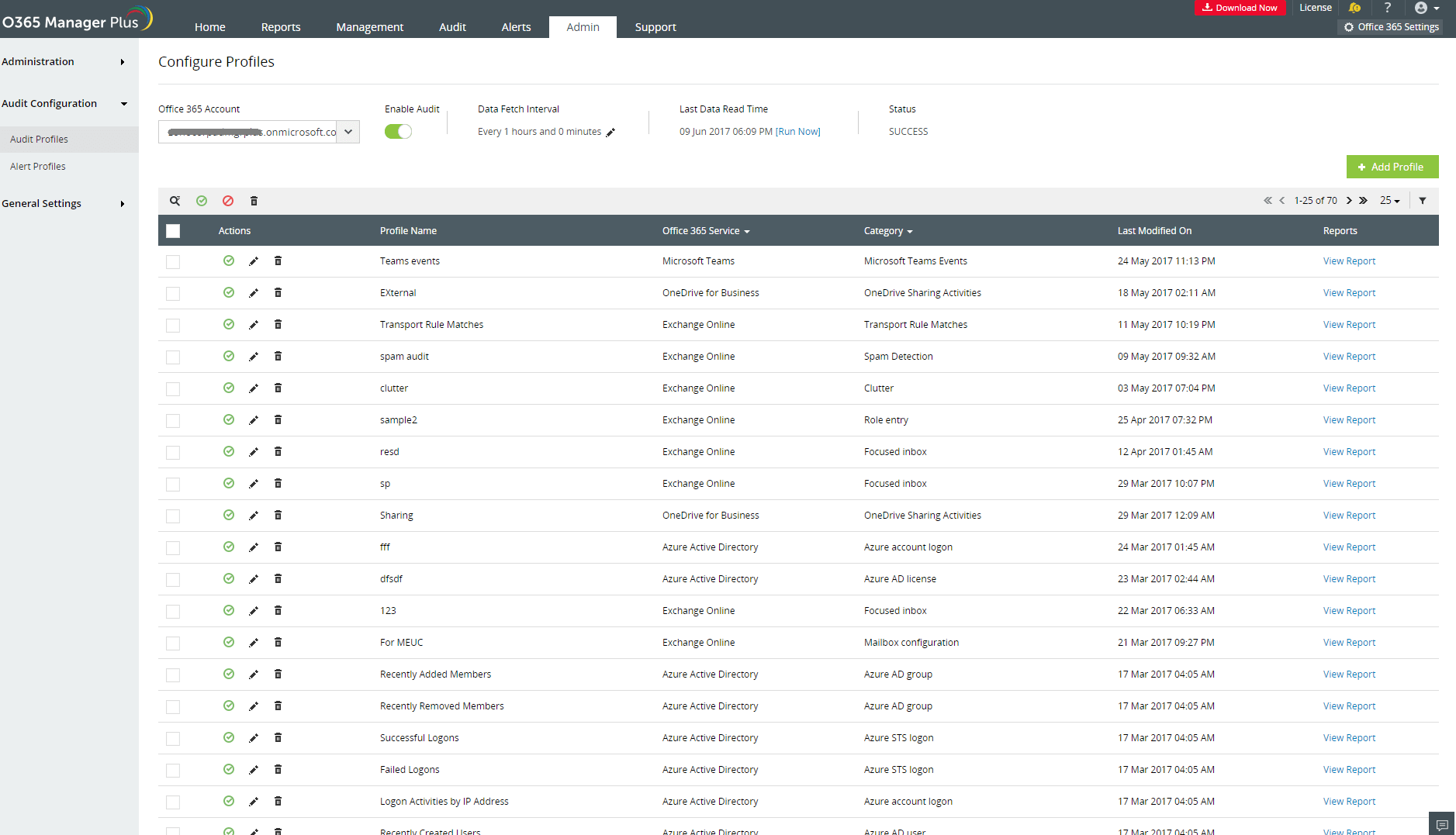Open the fff profile name link

point(385,547)
